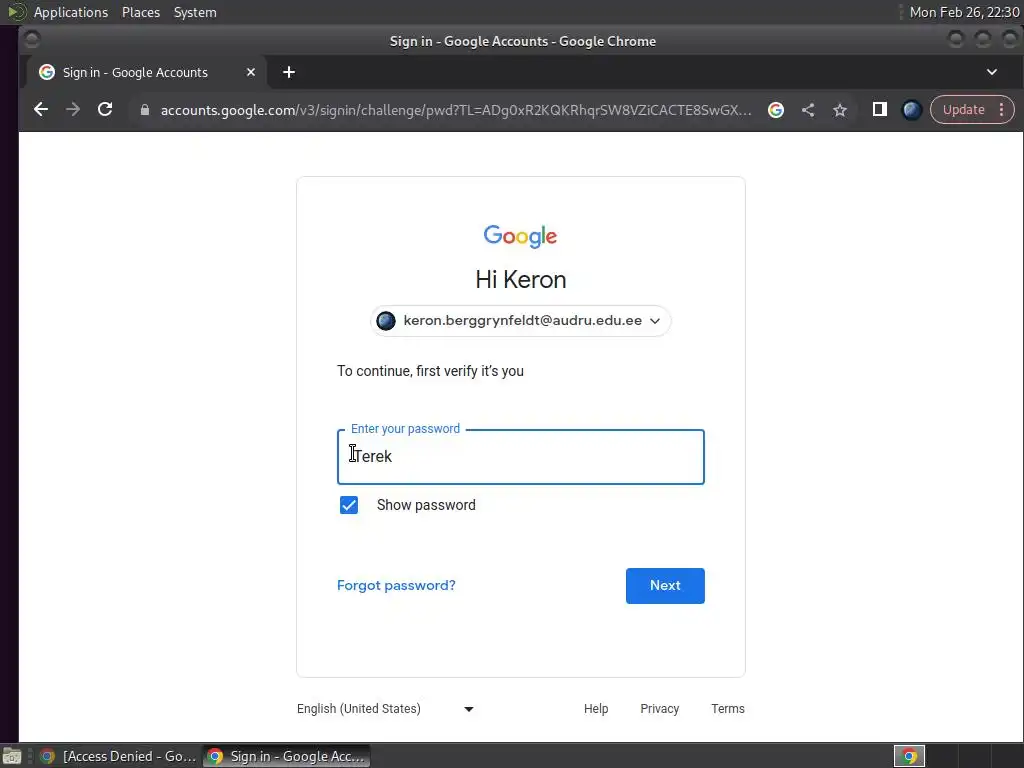The image size is (1024, 768).
Task: Click the show desktop icon in taskbar
Action: (x=12, y=756)
